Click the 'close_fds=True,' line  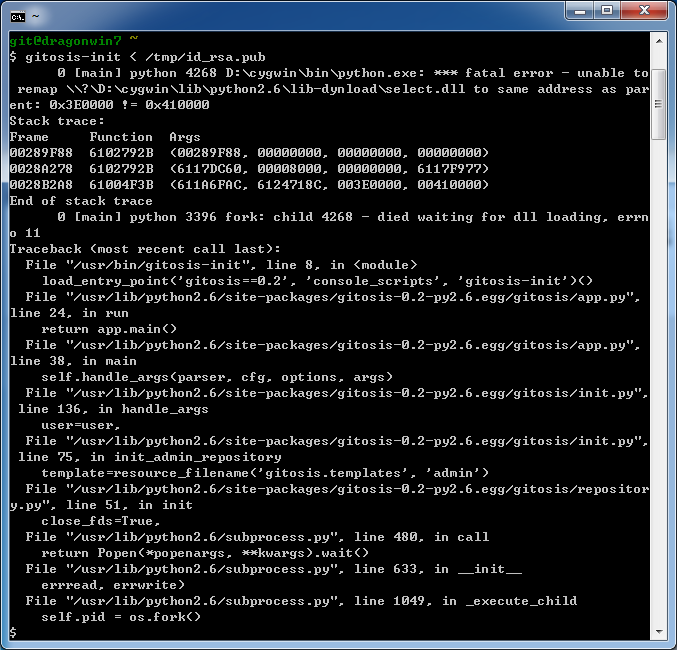coord(101,521)
